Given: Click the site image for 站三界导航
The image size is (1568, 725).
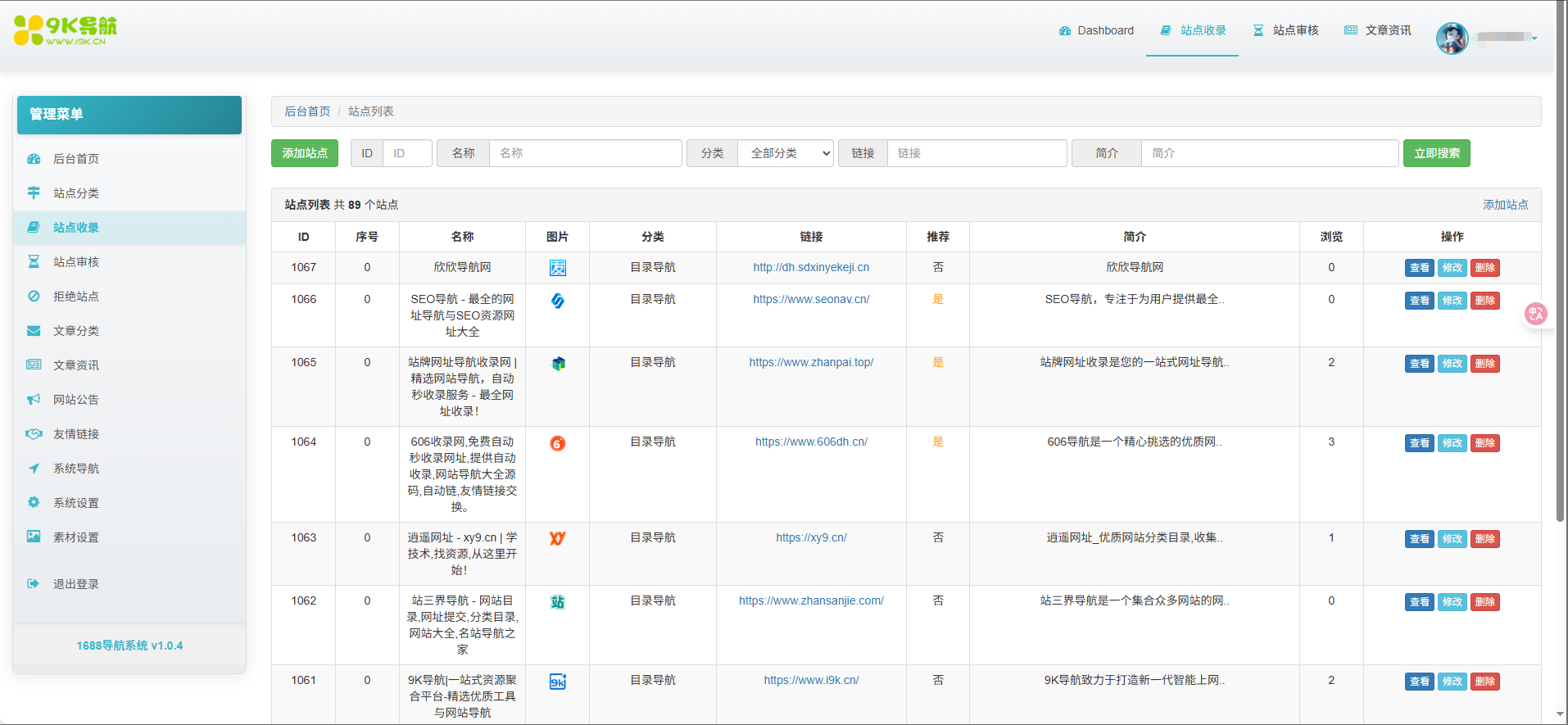Looking at the screenshot, I should [x=558, y=602].
